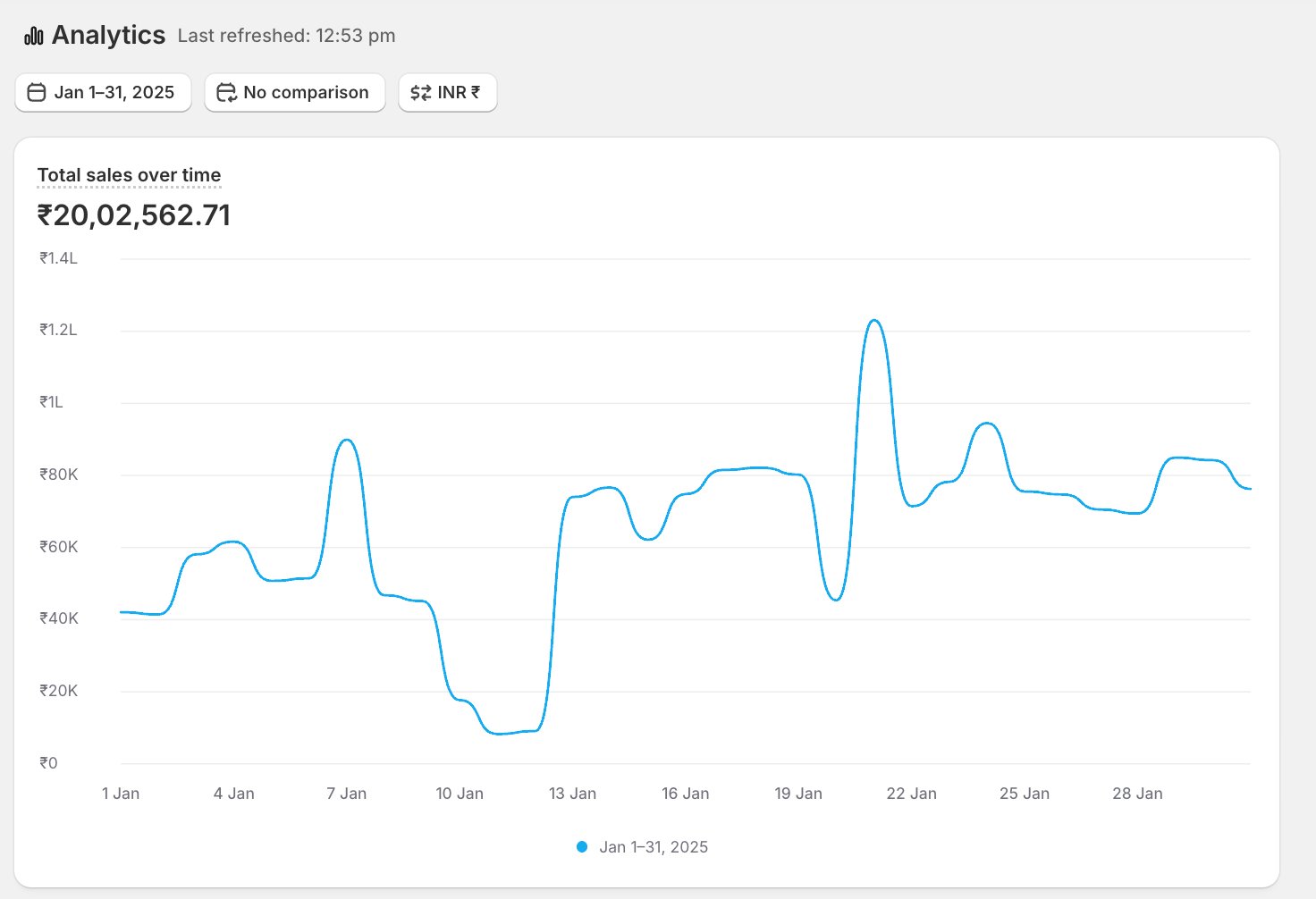The image size is (1316, 899).
Task: Click the ₹20,02,562.71 total sales value
Action: [134, 215]
